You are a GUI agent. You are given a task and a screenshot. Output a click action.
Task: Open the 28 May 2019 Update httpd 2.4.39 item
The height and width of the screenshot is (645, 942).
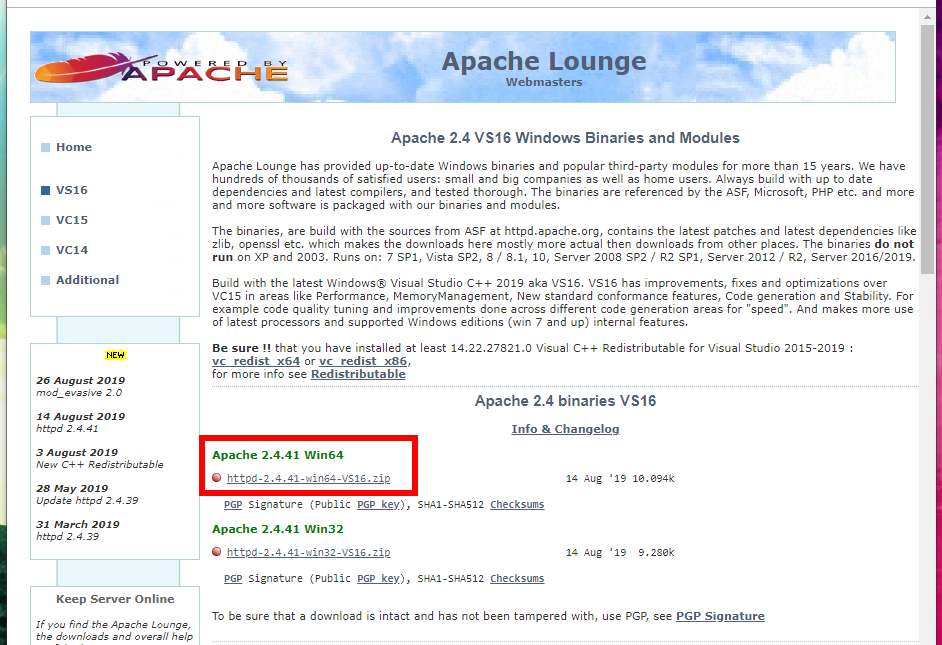[x=87, y=494]
